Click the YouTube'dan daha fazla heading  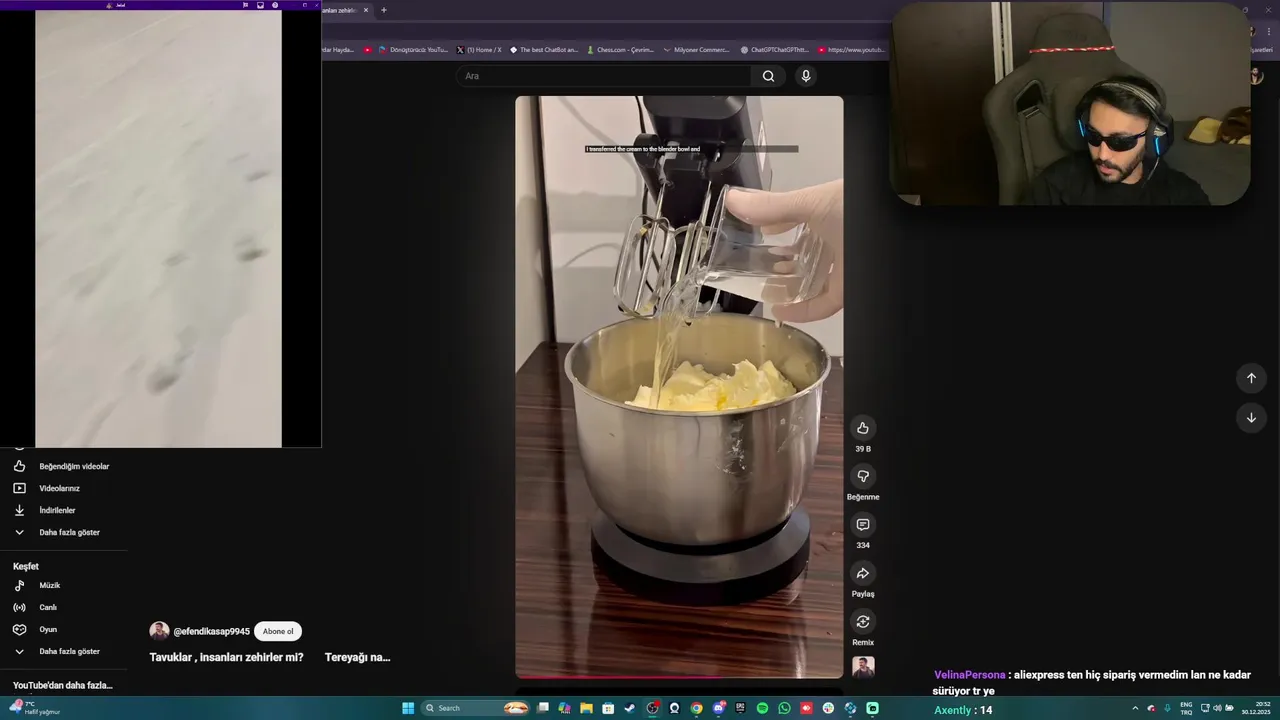[62, 685]
